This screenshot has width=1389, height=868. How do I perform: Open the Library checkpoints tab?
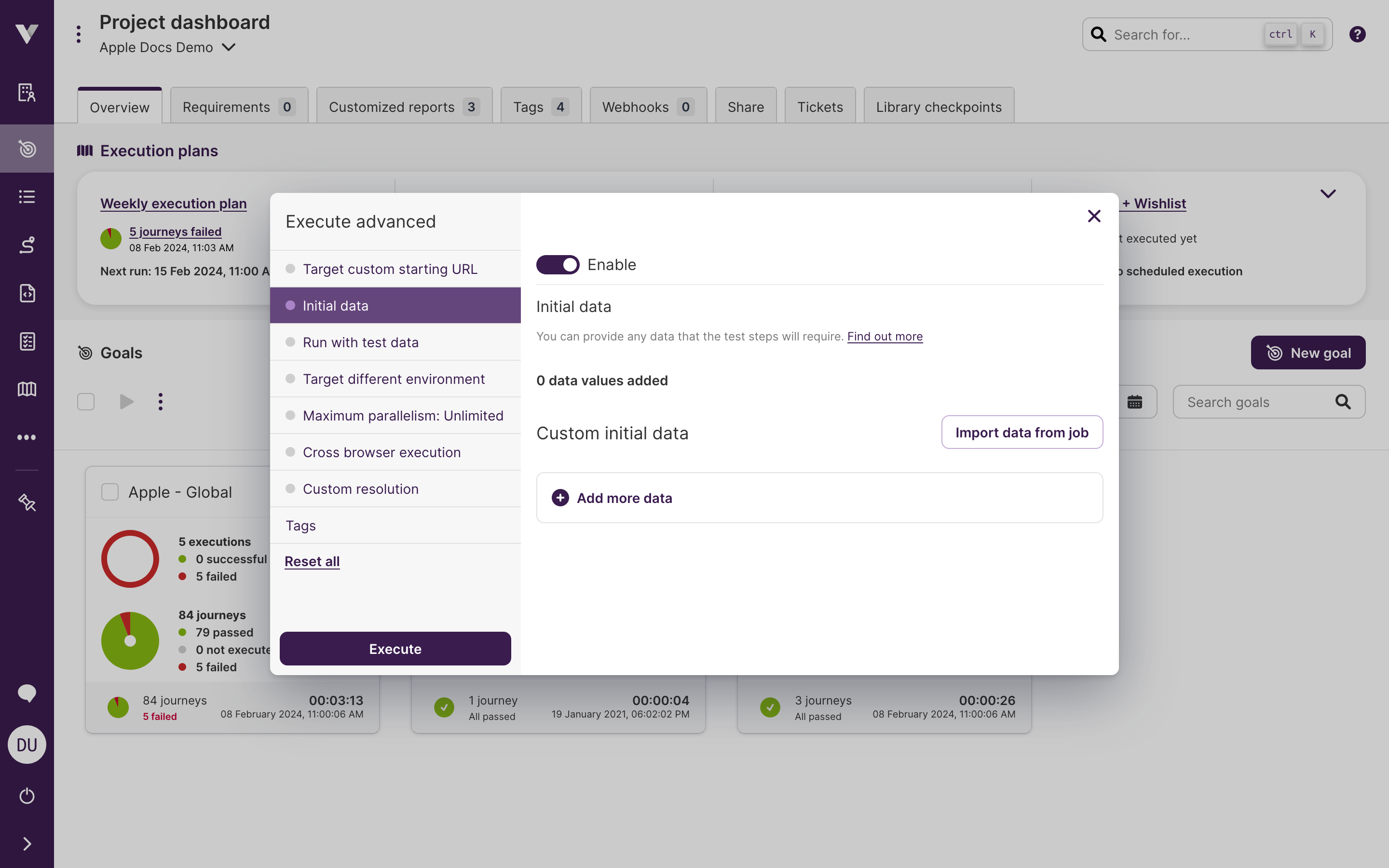coord(939,106)
